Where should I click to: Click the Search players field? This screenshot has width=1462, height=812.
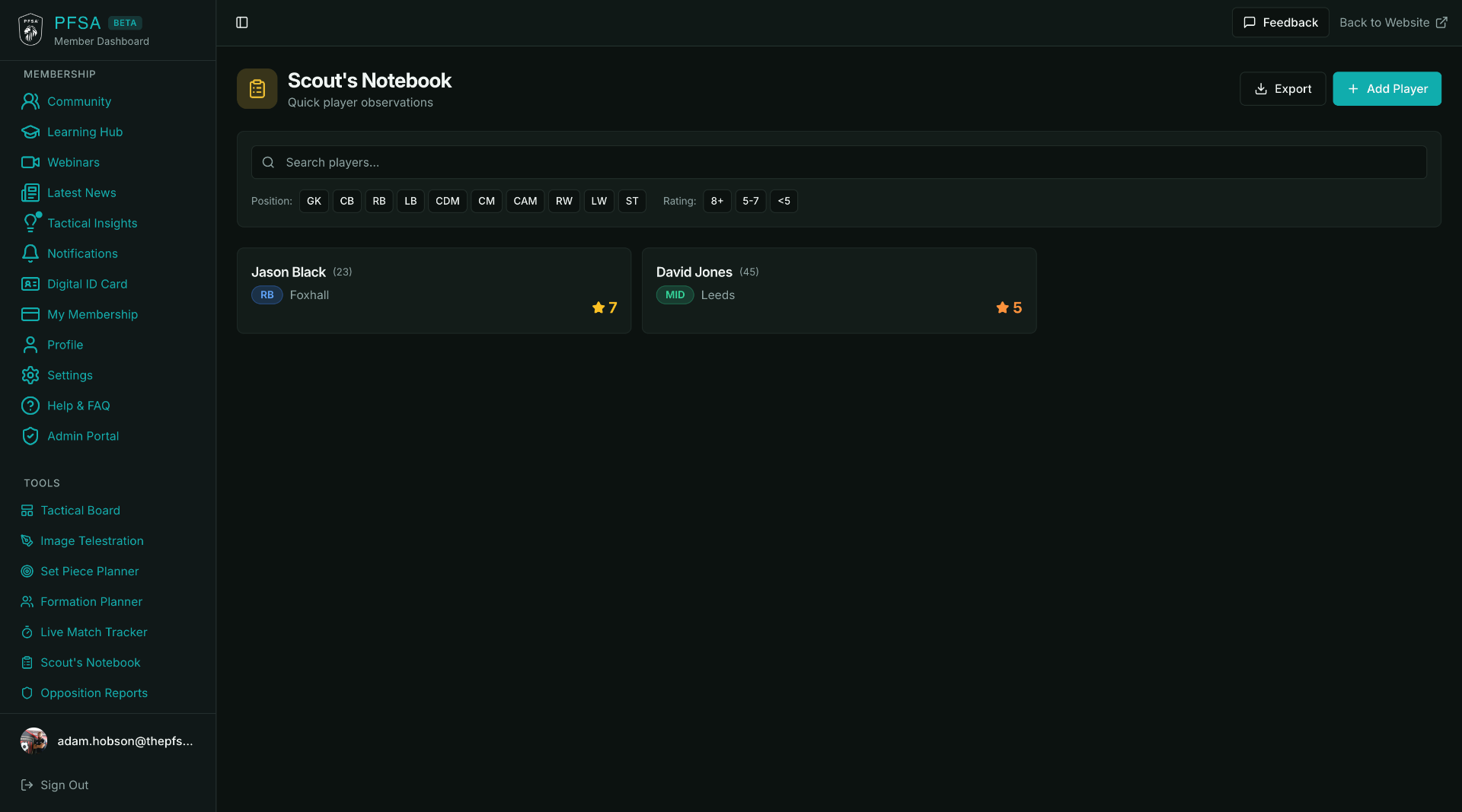pyautogui.click(x=839, y=162)
